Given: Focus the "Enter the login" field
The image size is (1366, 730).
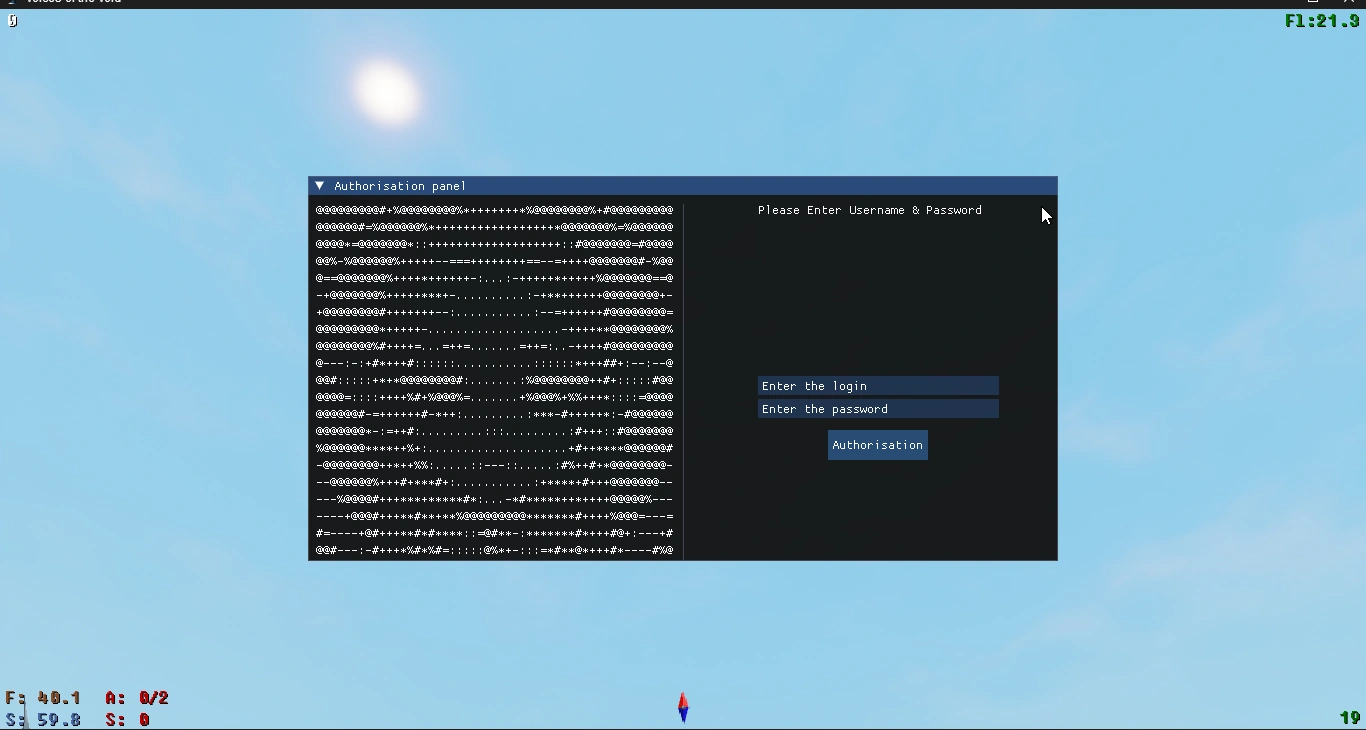Looking at the screenshot, I should click(878, 386).
